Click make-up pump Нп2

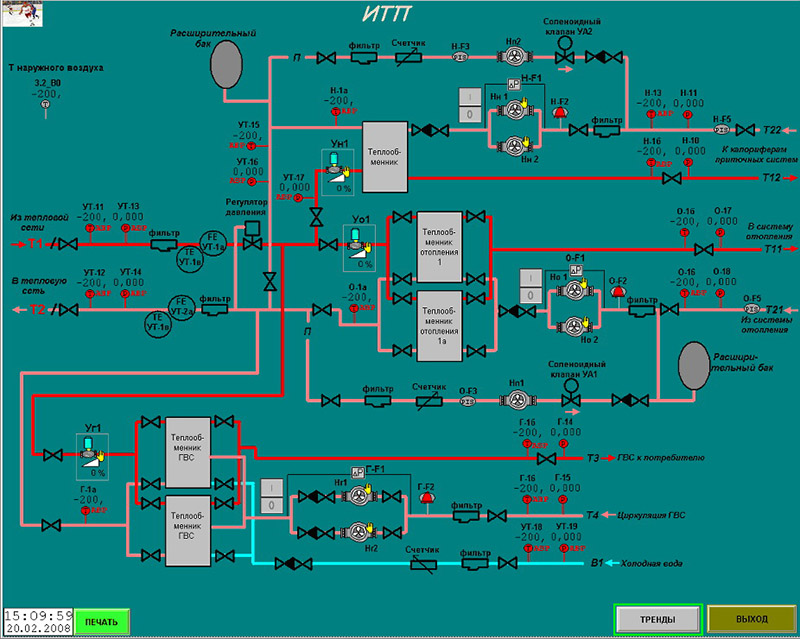pyautogui.click(x=515, y=56)
